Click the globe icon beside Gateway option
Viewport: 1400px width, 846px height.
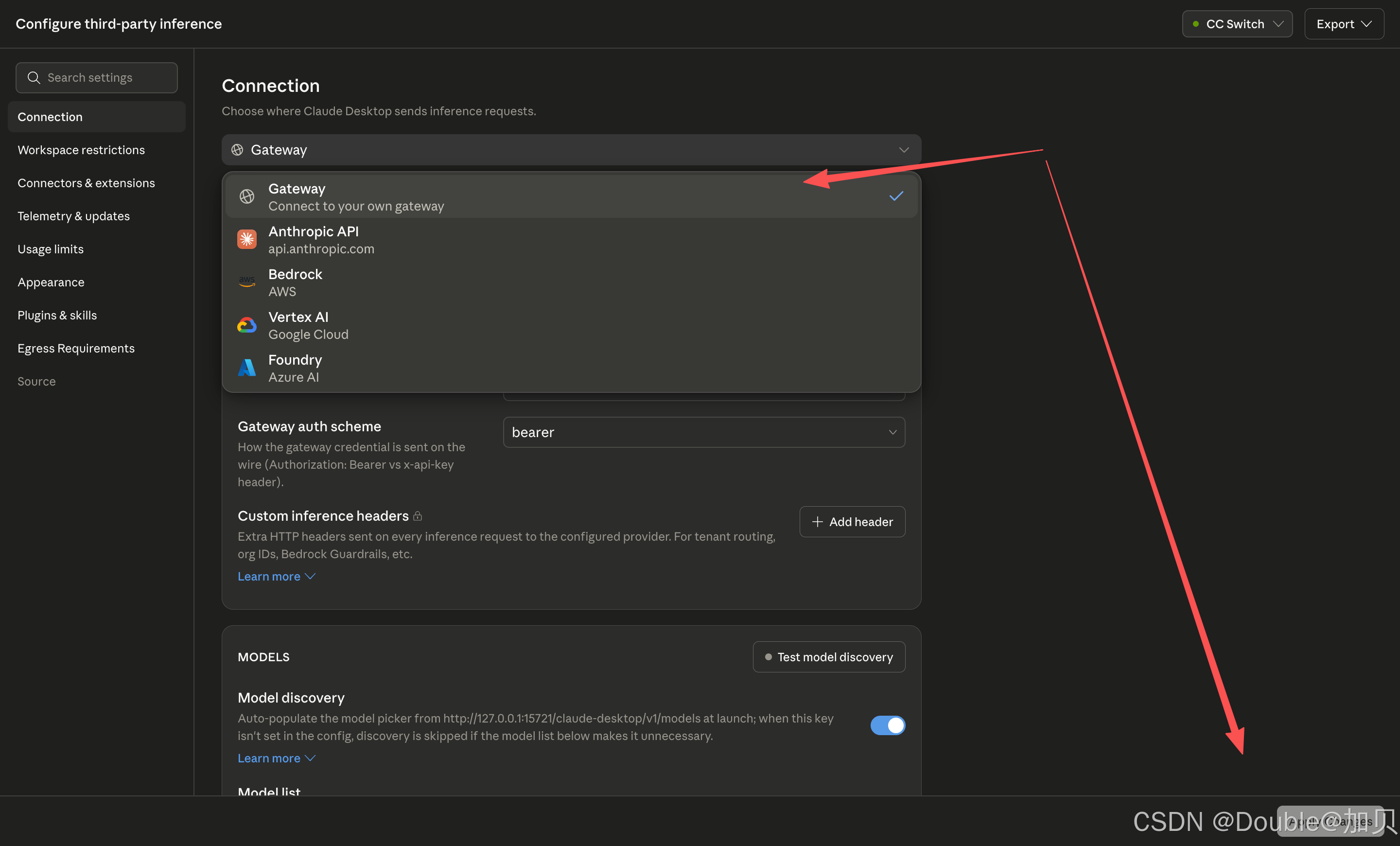point(246,196)
